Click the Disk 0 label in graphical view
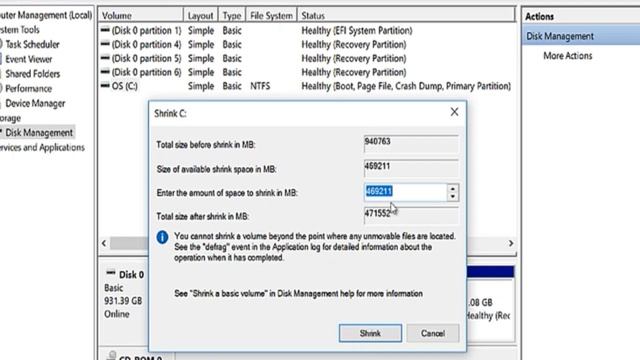Viewport: 640px width, 360px height. point(131,275)
